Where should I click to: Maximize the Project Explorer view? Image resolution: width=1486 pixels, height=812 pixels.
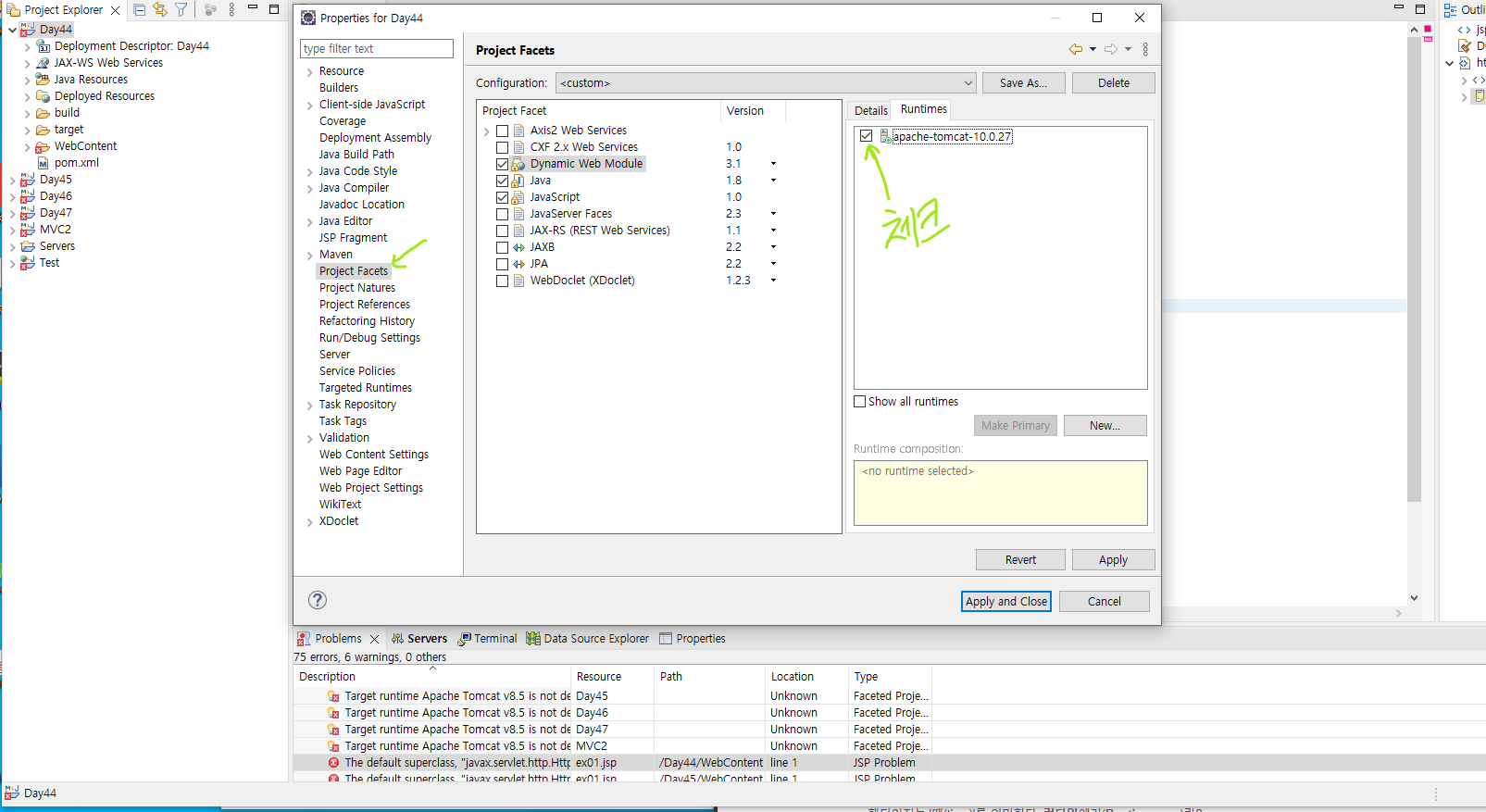point(274,9)
